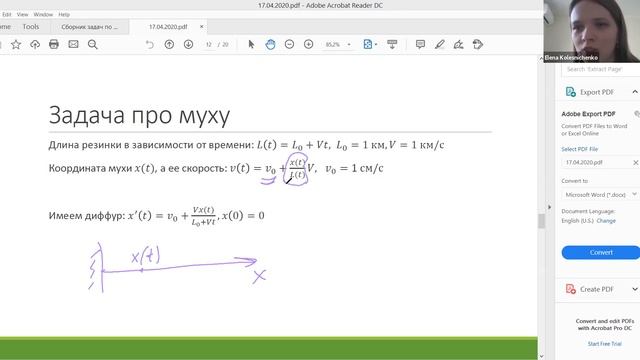
Task: Activate the selection arrow tool
Action: (251, 44)
